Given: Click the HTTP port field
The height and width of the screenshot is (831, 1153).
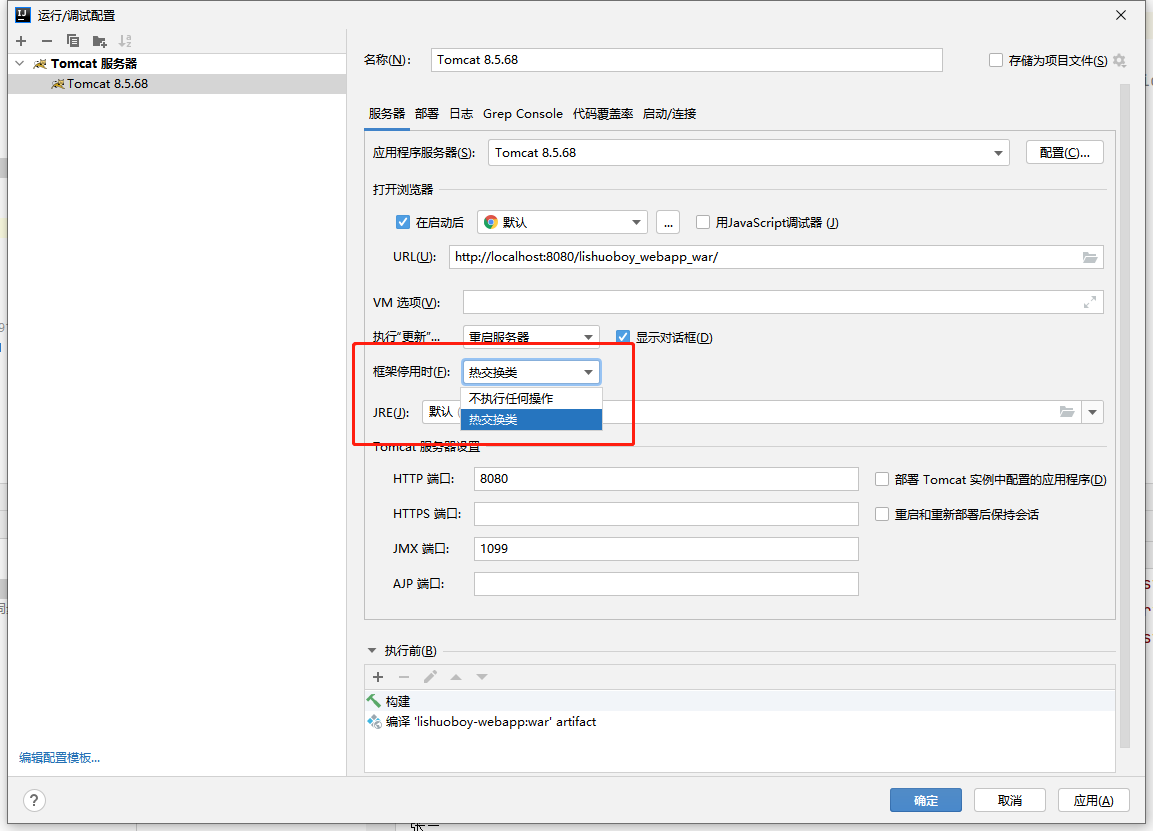Looking at the screenshot, I should pos(666,479).
